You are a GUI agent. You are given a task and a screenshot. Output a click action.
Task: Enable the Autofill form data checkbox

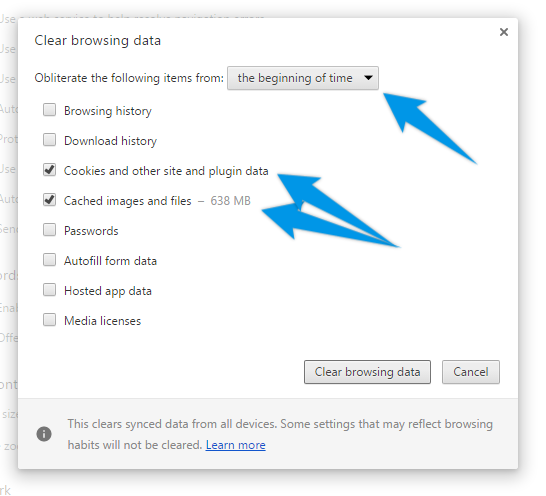49,259
